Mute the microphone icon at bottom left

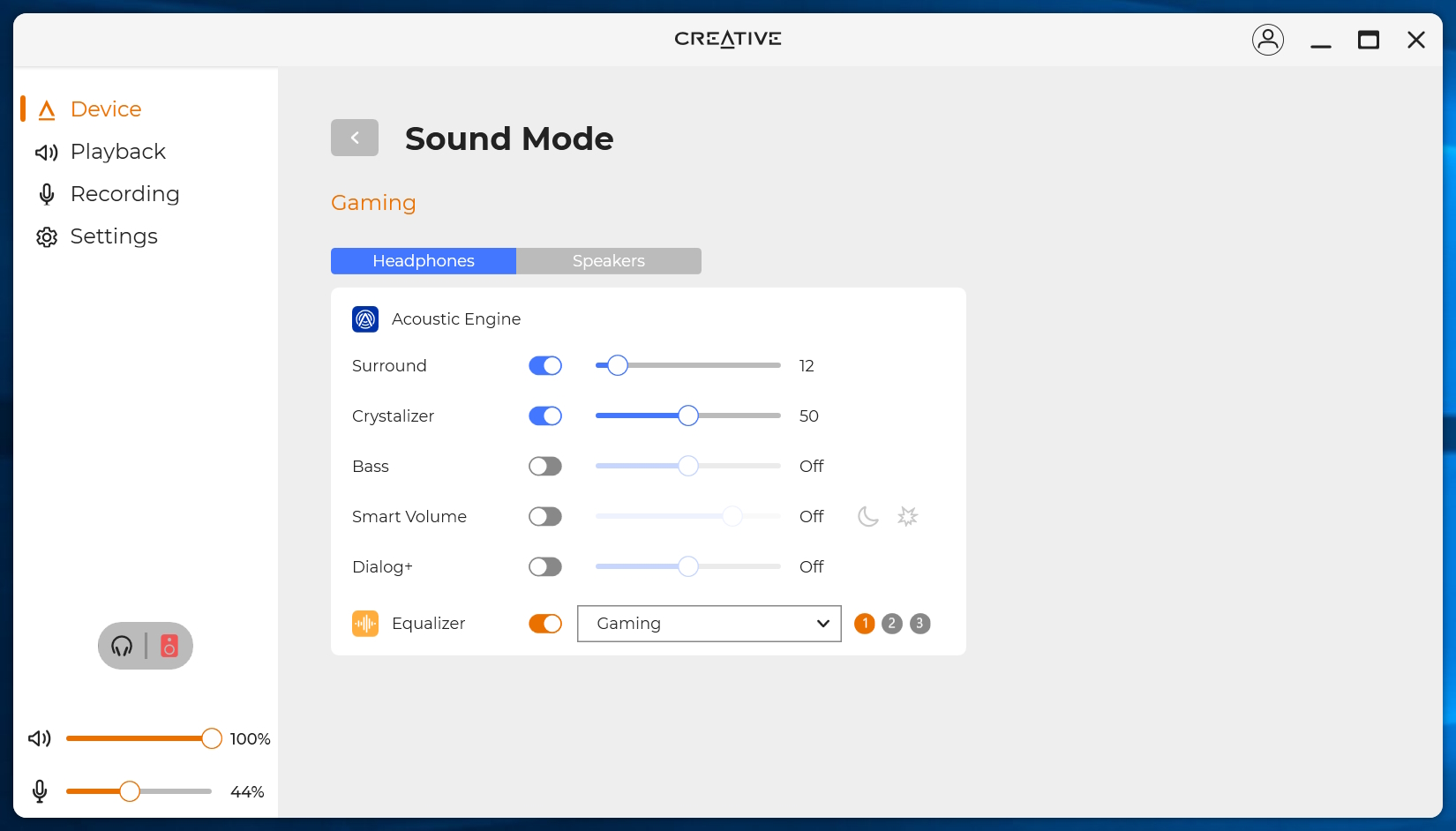click(40, 791)
